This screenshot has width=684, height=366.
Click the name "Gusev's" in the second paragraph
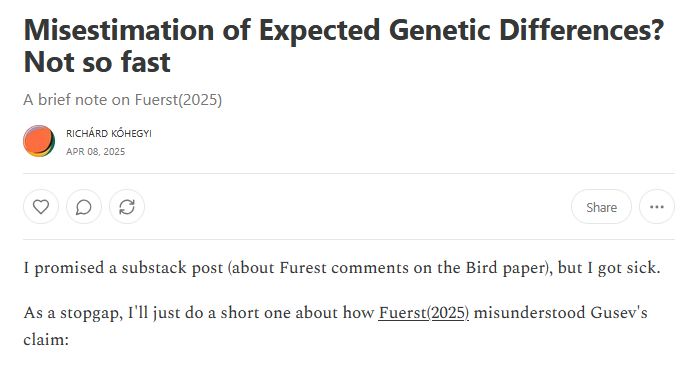coord(619,313)
